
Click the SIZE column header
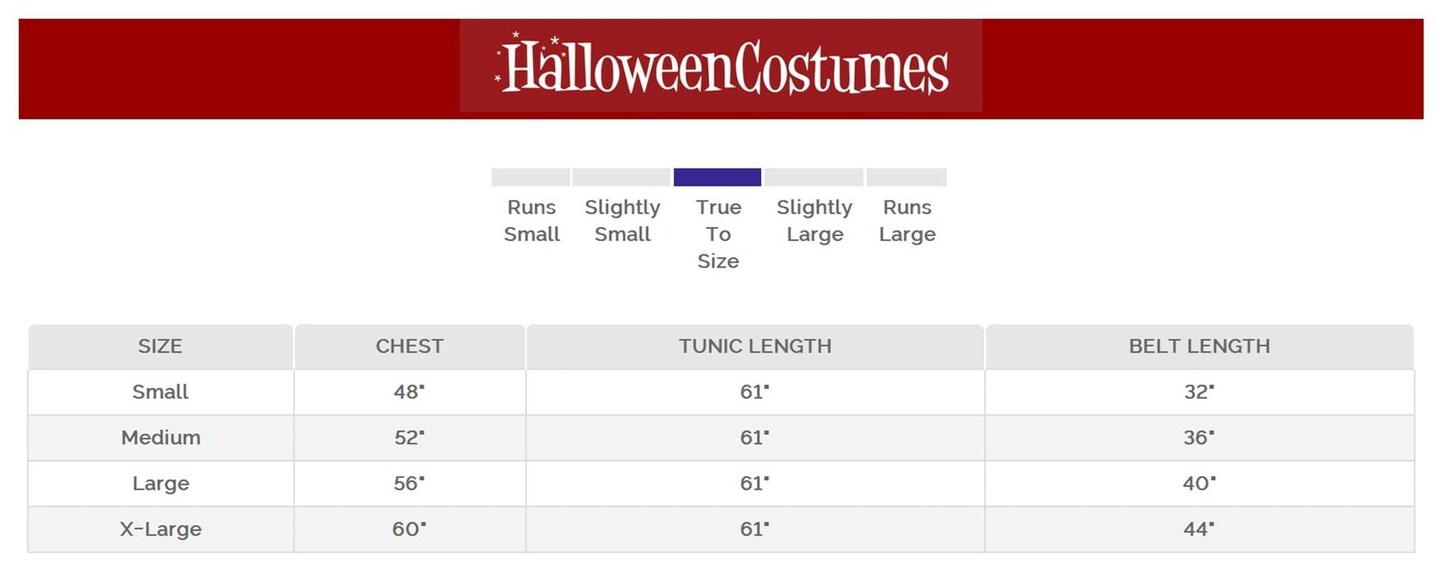click(x=160, y=347)
